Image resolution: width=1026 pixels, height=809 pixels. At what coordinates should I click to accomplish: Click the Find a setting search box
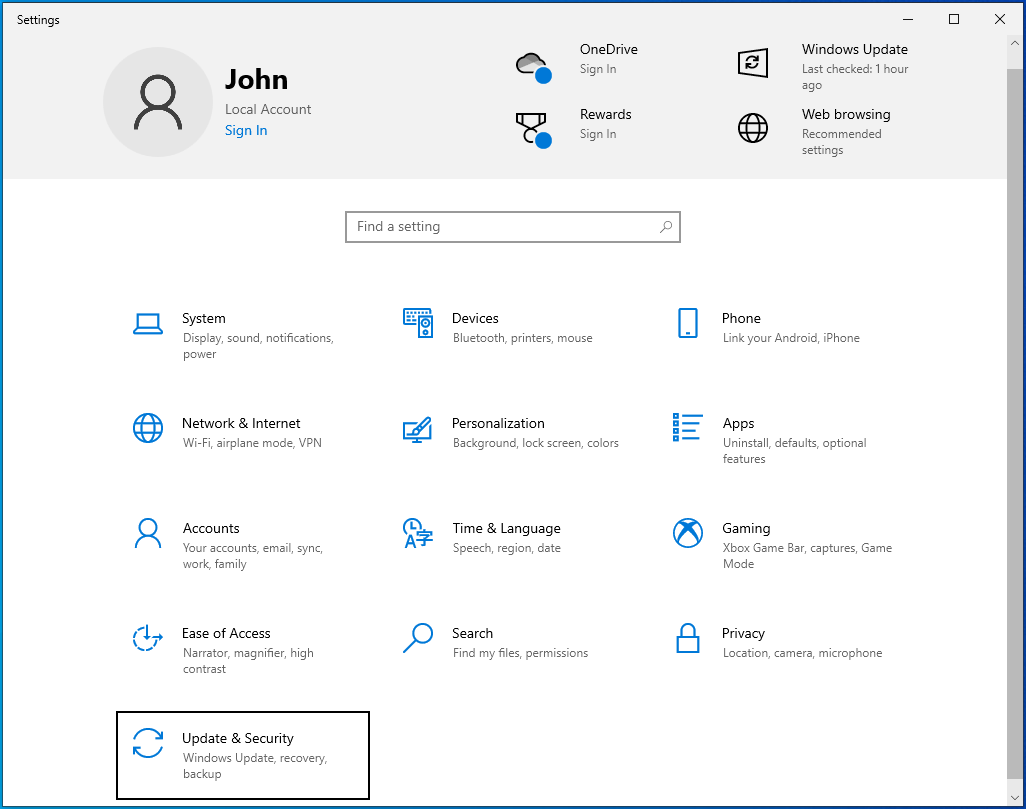pos(513,227)
